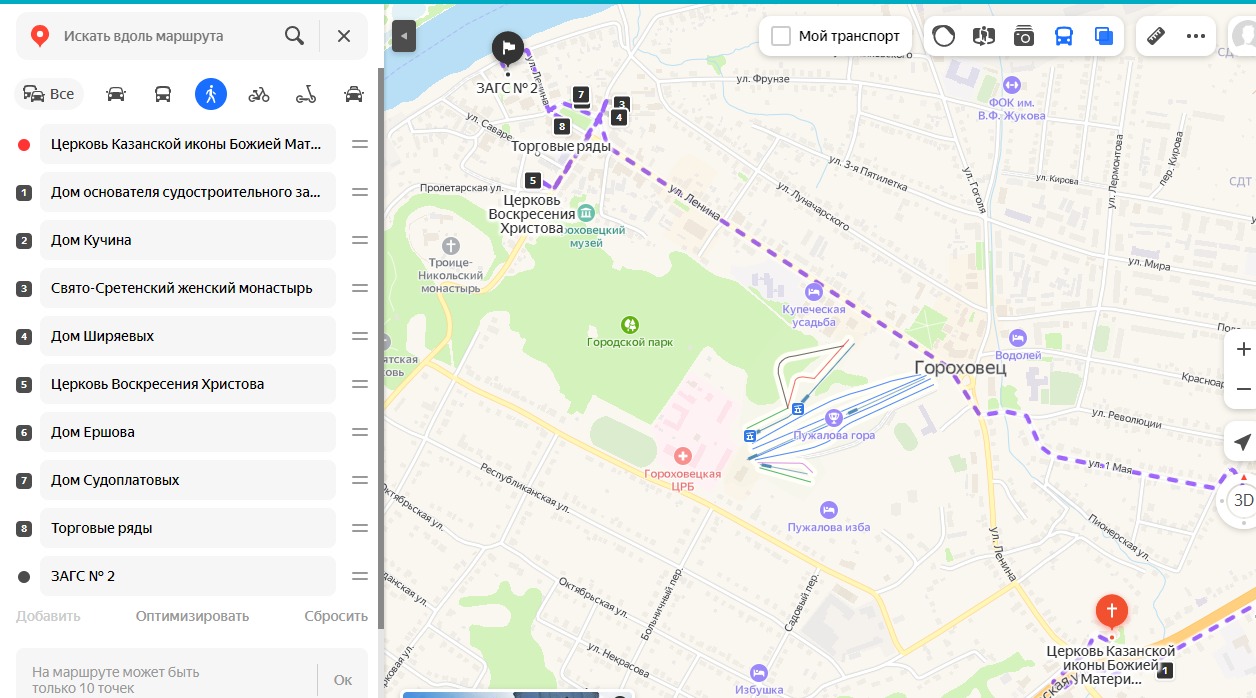Screen dimensions: 1256x698
Task: Open Гороховецкая ЦРБ hospital map icon
Action: point(683,457)
